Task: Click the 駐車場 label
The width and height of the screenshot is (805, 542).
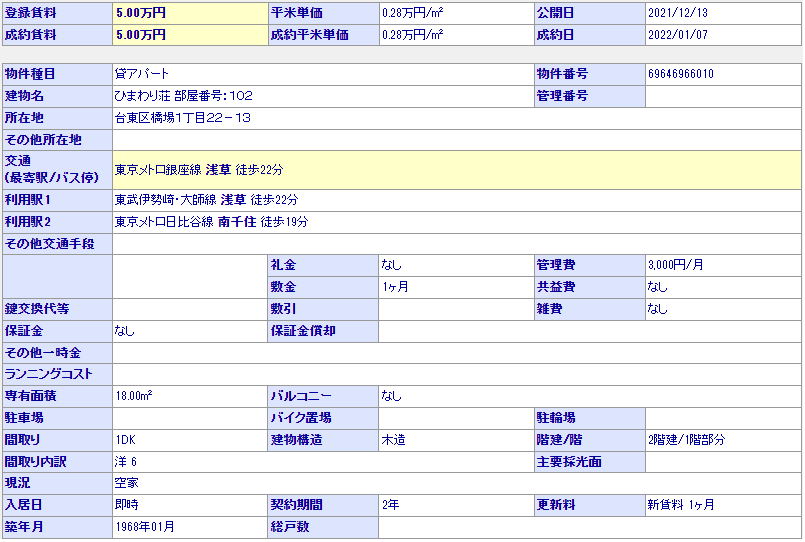Action: (24, 418)
